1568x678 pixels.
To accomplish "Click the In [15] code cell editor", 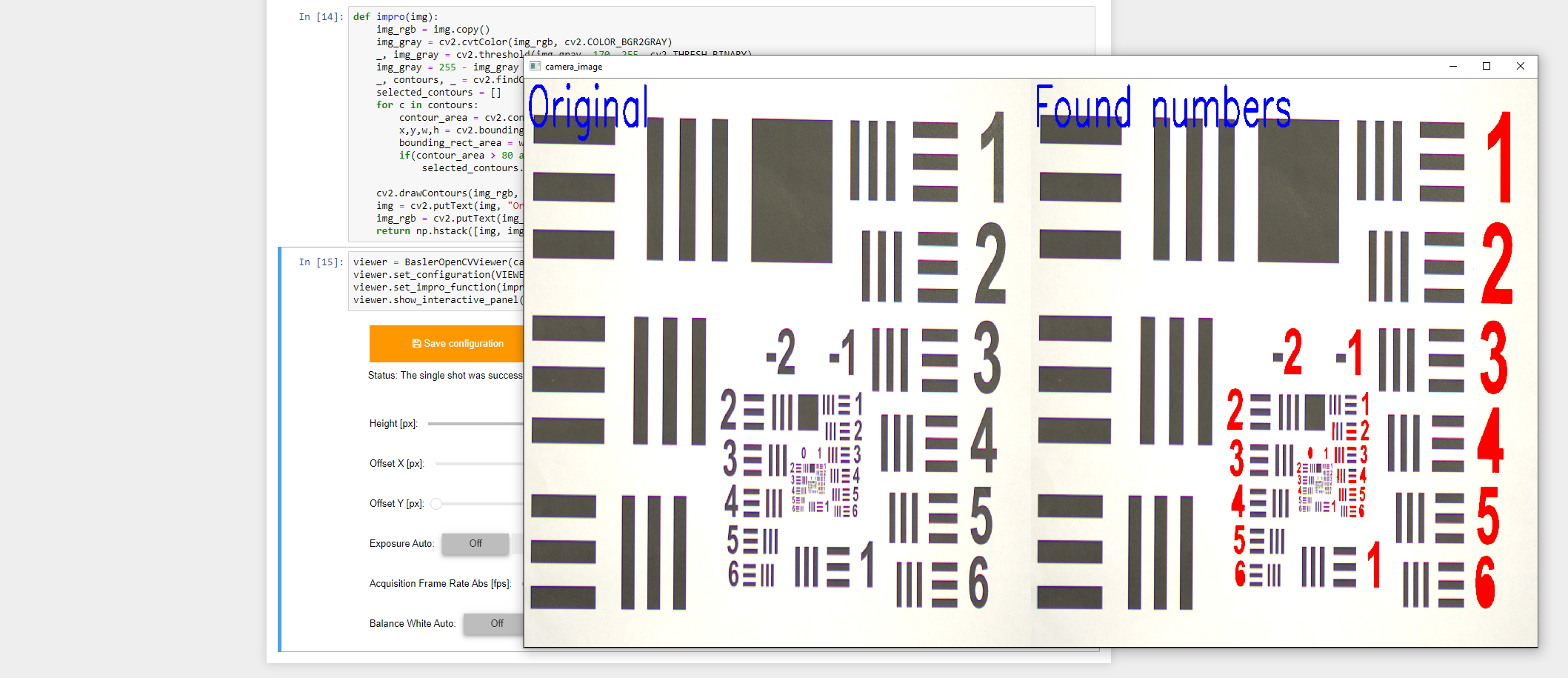I will [436, 281].
